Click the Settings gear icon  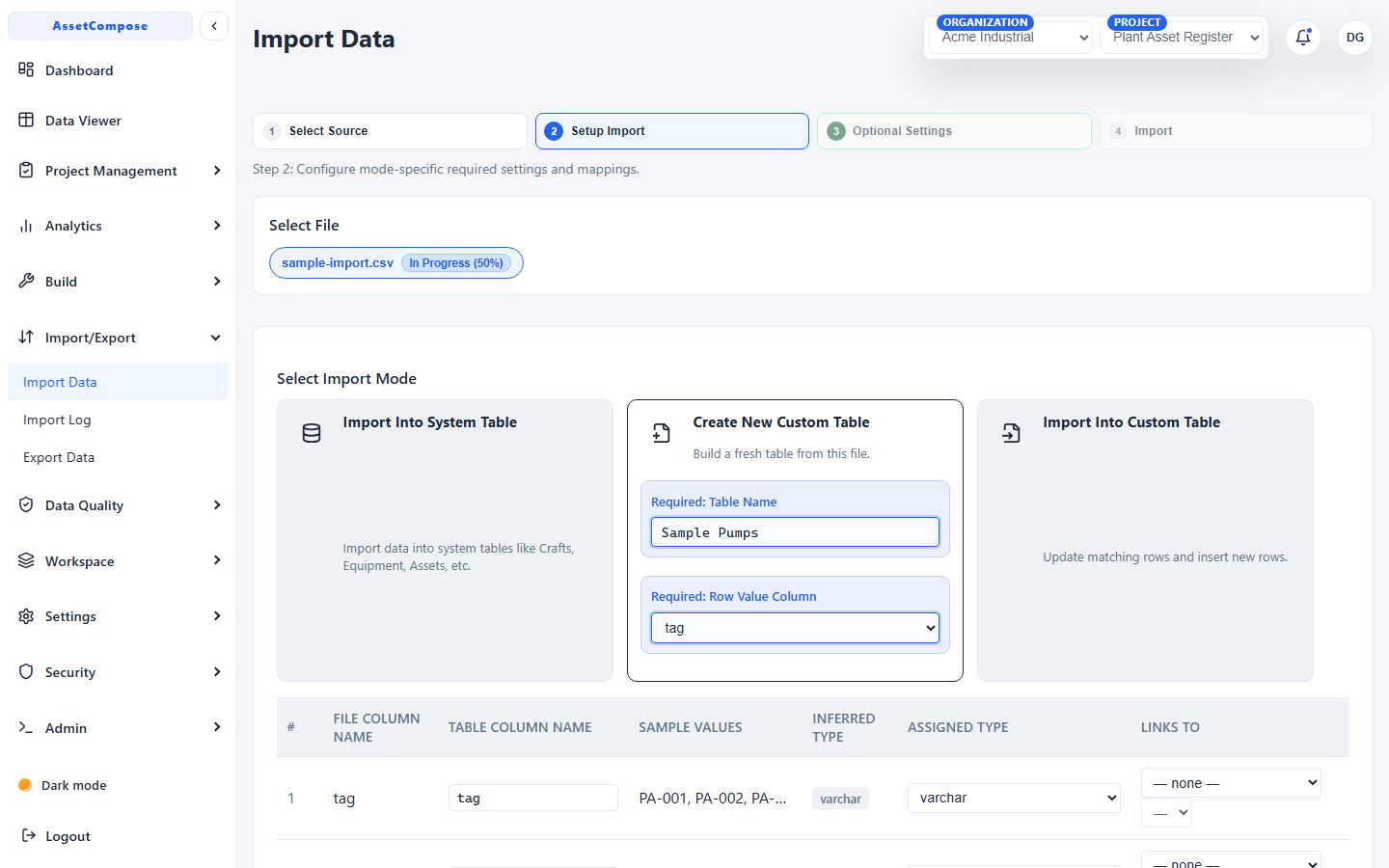tap(26, 615)
